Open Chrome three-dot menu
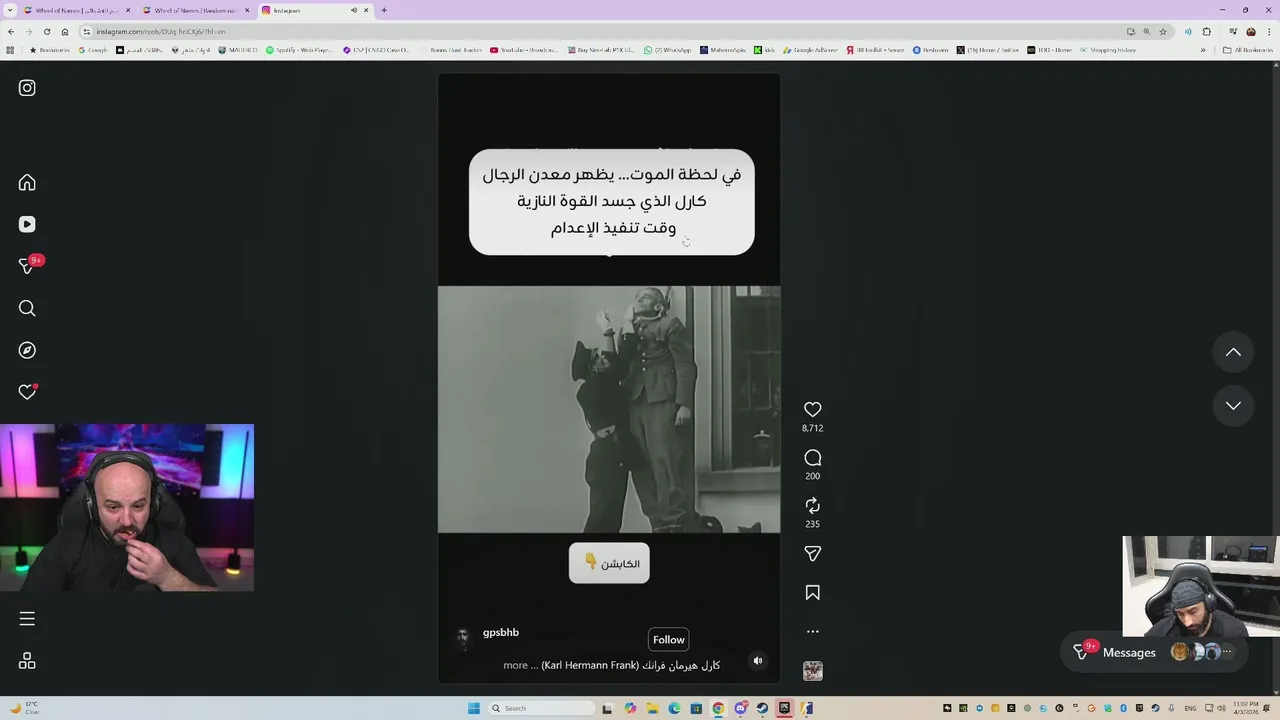 (x=1268, y=31)
